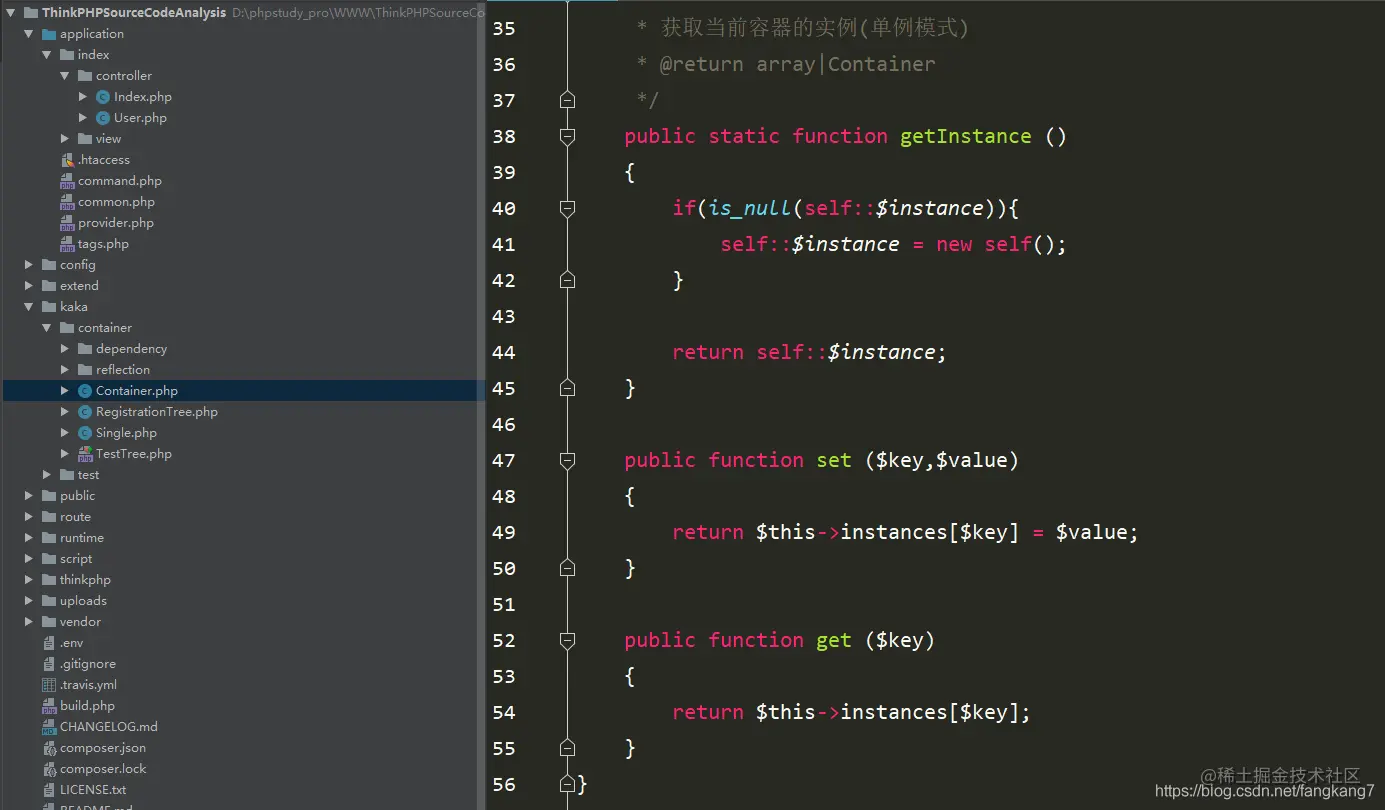Toggle fold marker at line 50
Viewport: 1385px width, 810px height.
tap(567, 568)
